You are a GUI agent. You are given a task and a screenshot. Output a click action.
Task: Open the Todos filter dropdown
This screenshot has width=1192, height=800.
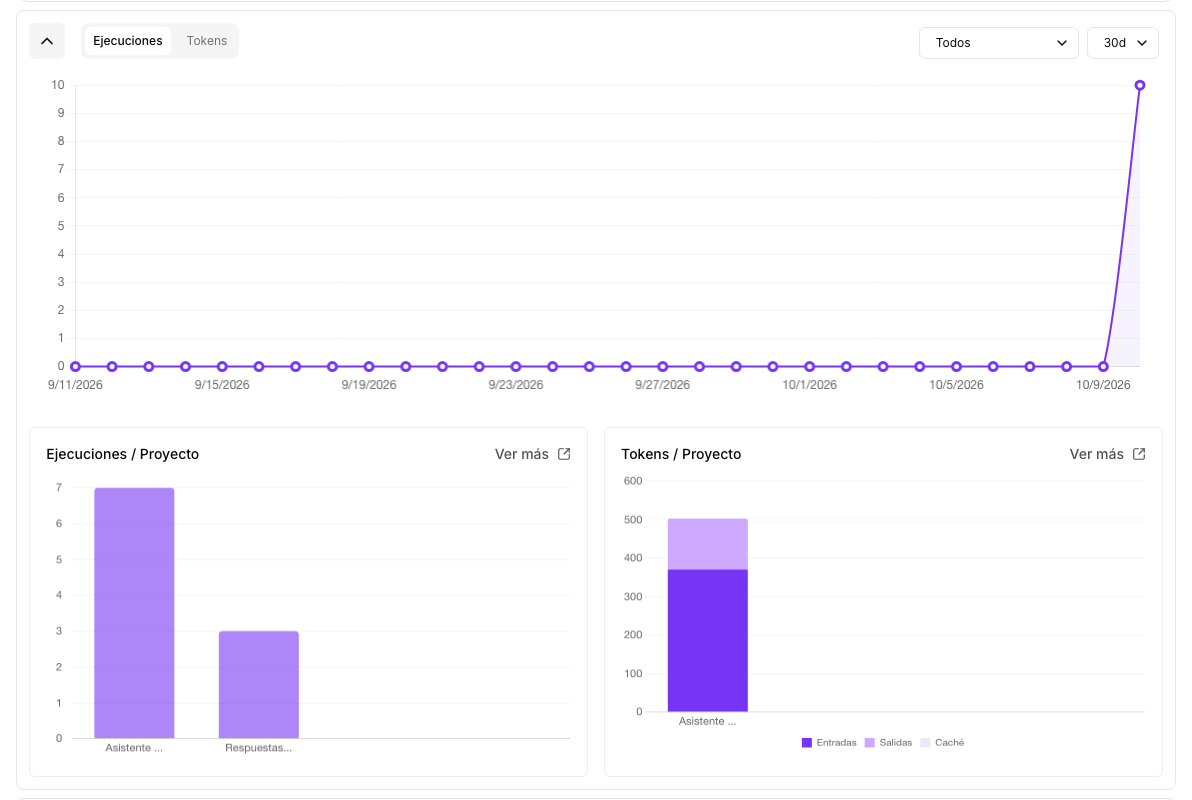pos(998,43)
